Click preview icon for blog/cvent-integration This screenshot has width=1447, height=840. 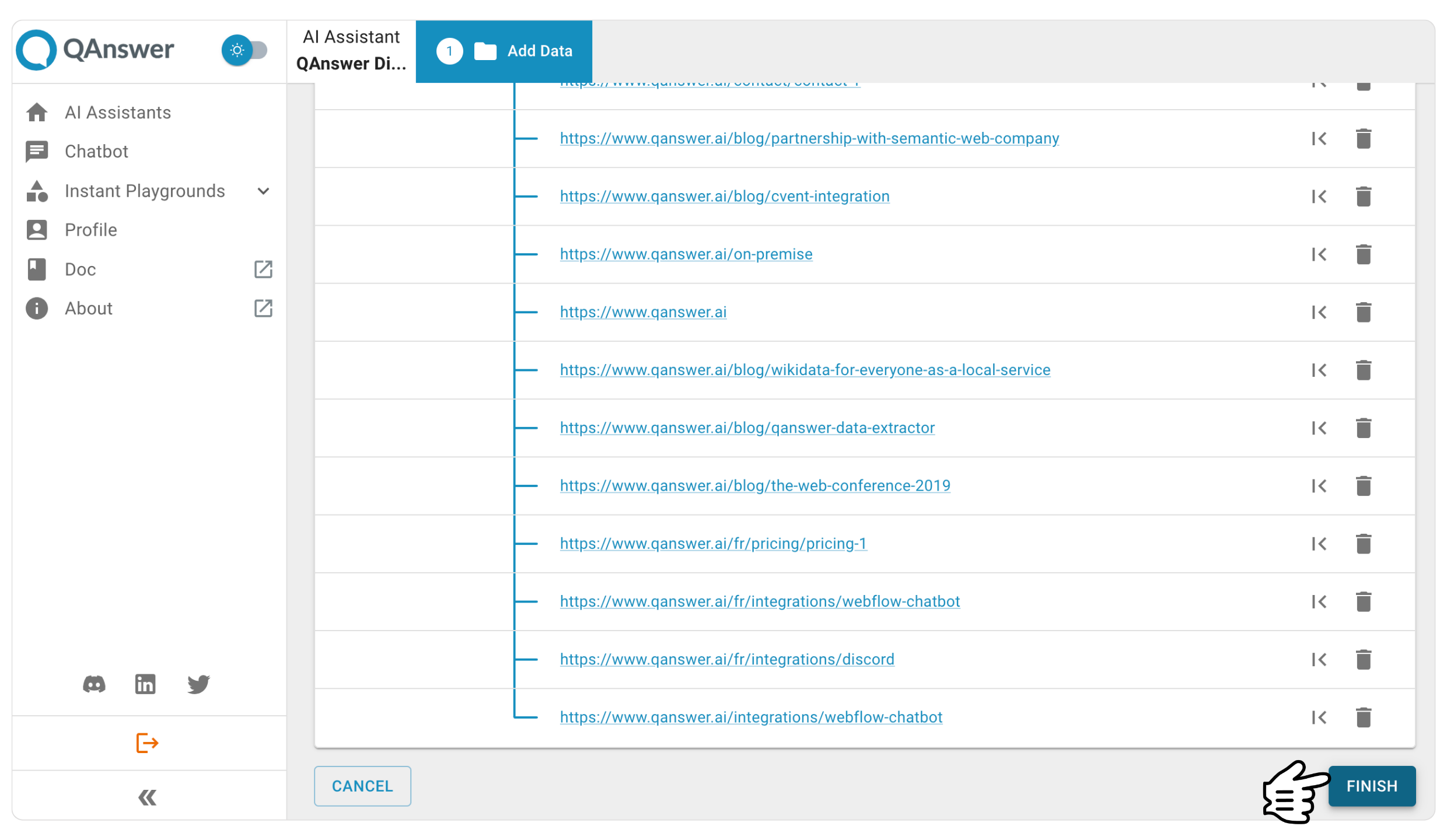click(x=1318, y=196)
